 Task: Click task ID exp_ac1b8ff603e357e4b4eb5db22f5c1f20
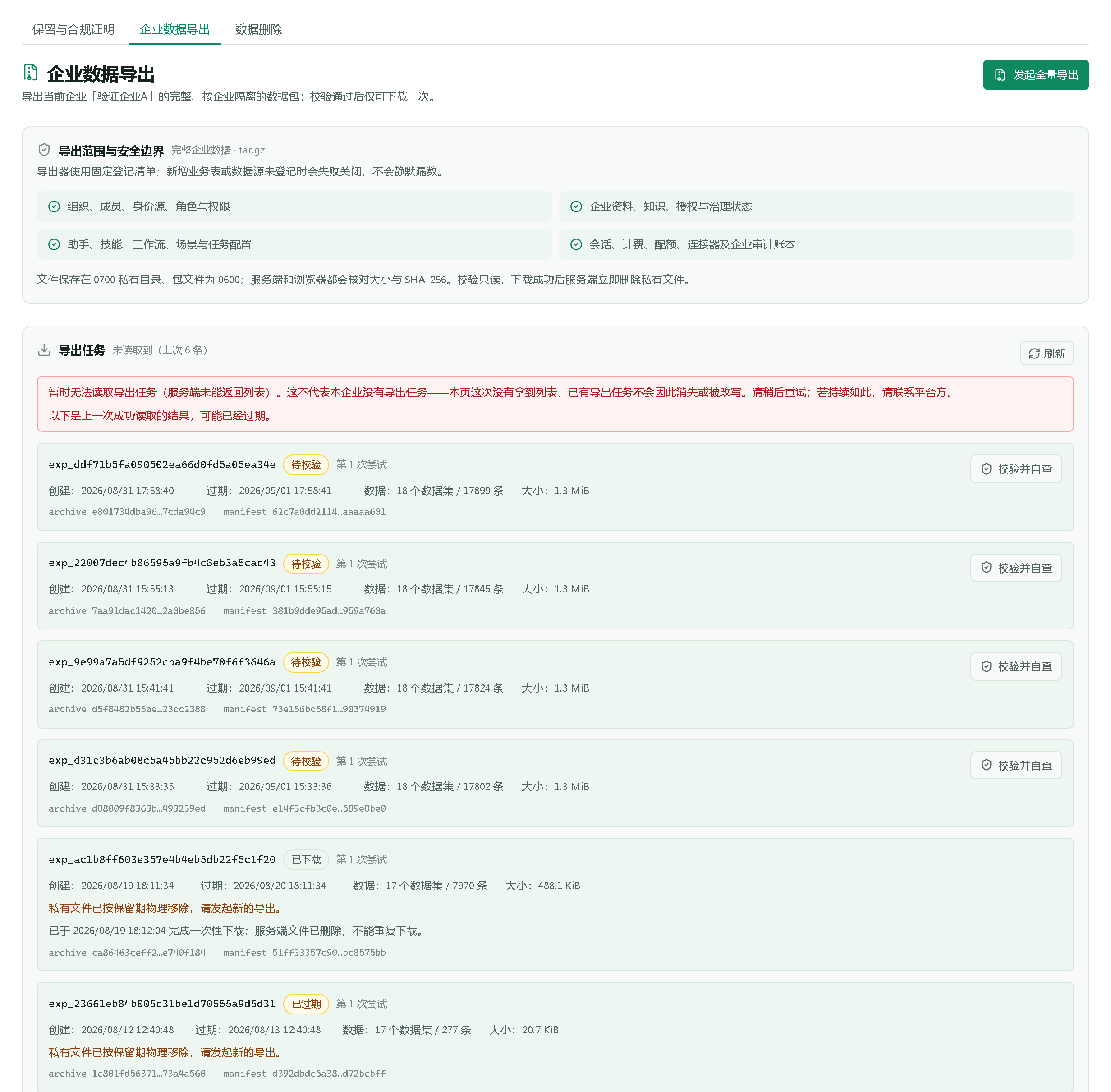point(162,859)
